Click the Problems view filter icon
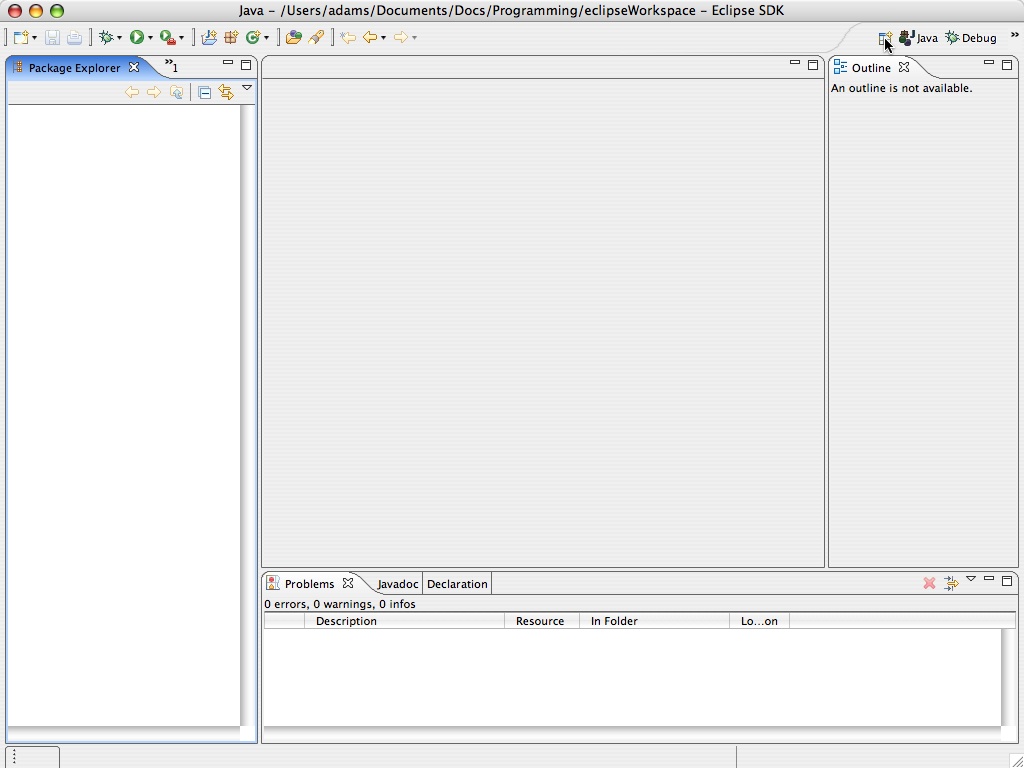 click(x=951, y=583)
